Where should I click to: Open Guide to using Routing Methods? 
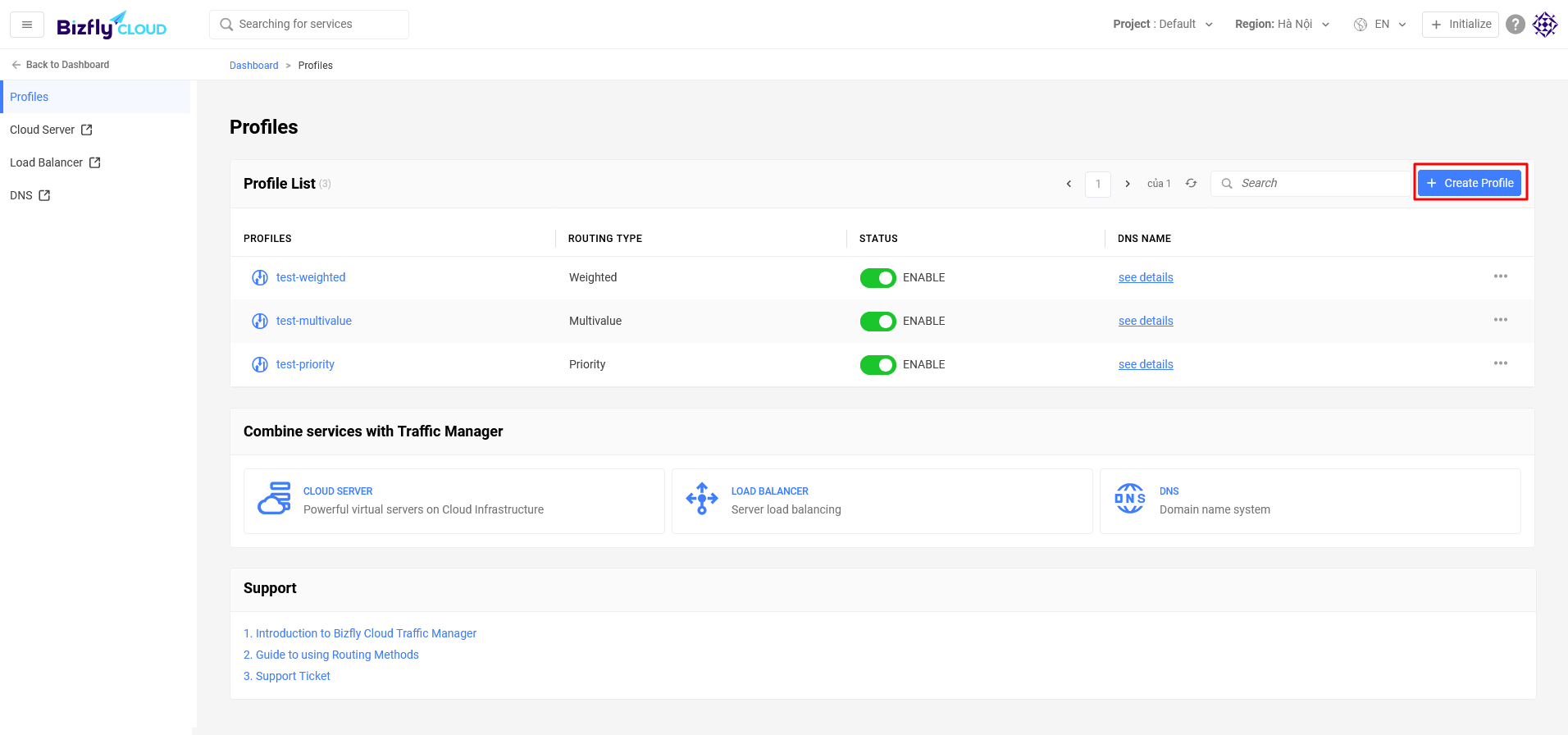[x=331, y=655]
